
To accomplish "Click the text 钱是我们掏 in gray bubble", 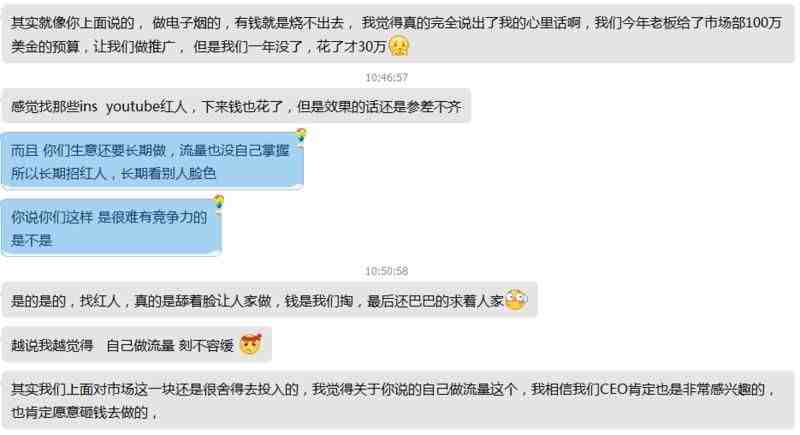I will click(x=318, y=301).
